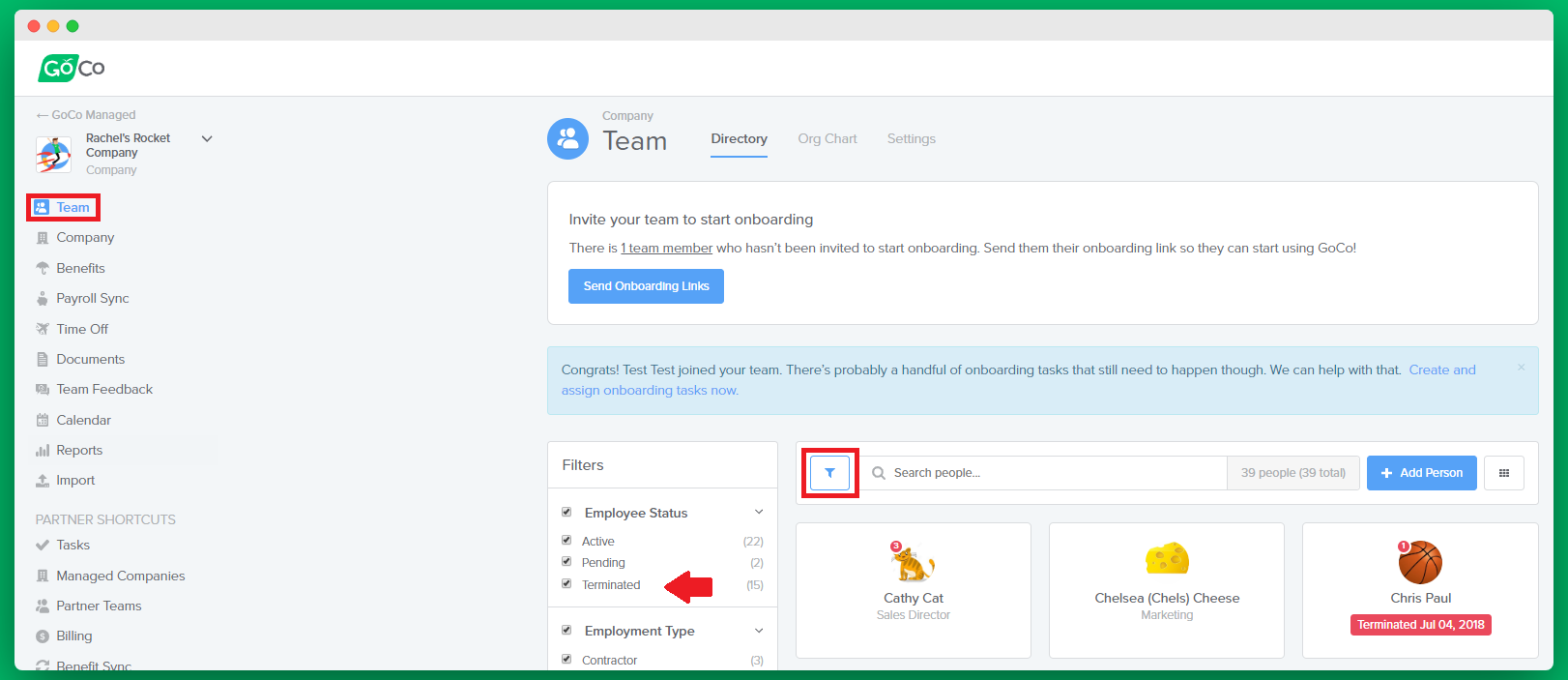1568x680 pixels.
Task: Click the Search people input field
Action: 1043,473
